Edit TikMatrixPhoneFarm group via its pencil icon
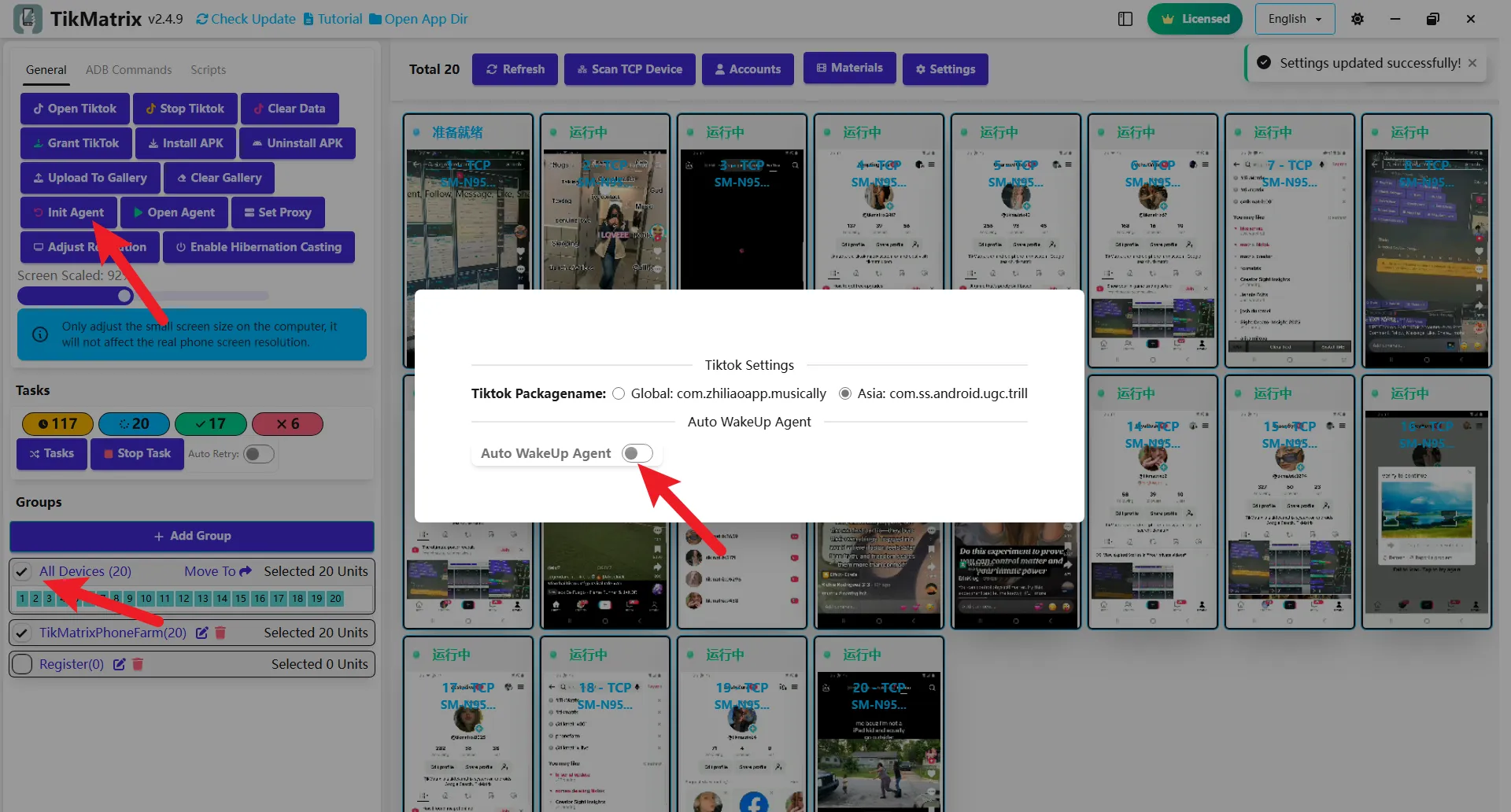 point(202,632)
